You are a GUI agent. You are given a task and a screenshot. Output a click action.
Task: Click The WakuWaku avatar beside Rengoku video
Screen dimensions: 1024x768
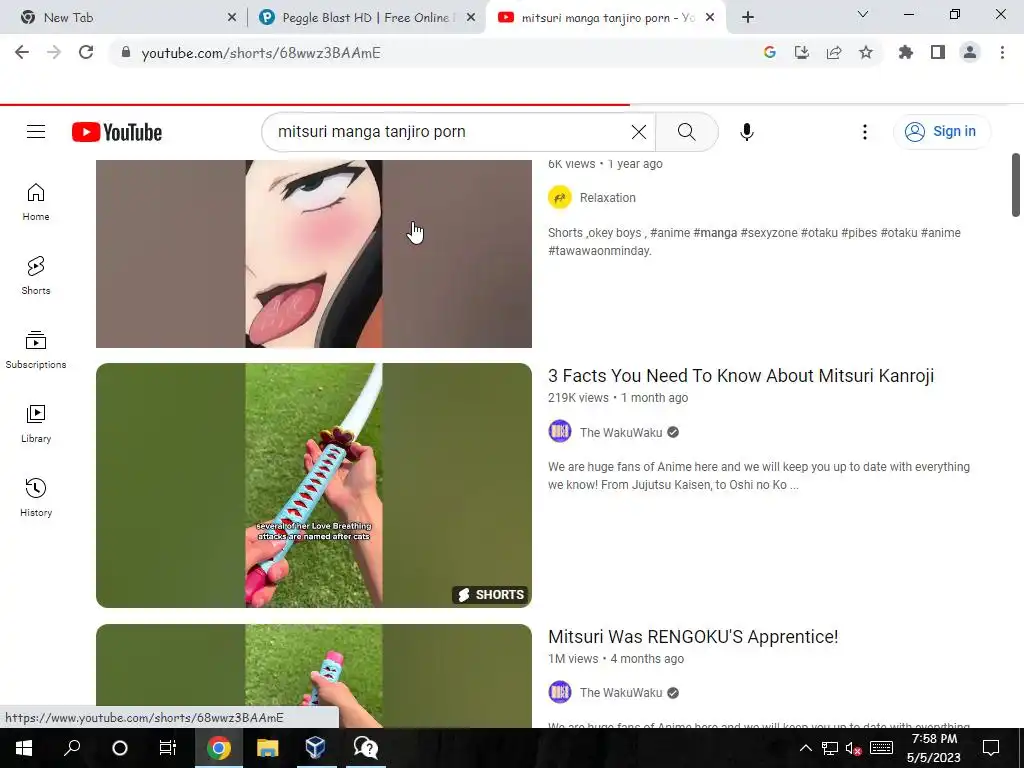pyautogui.click(x=560, y=692)
